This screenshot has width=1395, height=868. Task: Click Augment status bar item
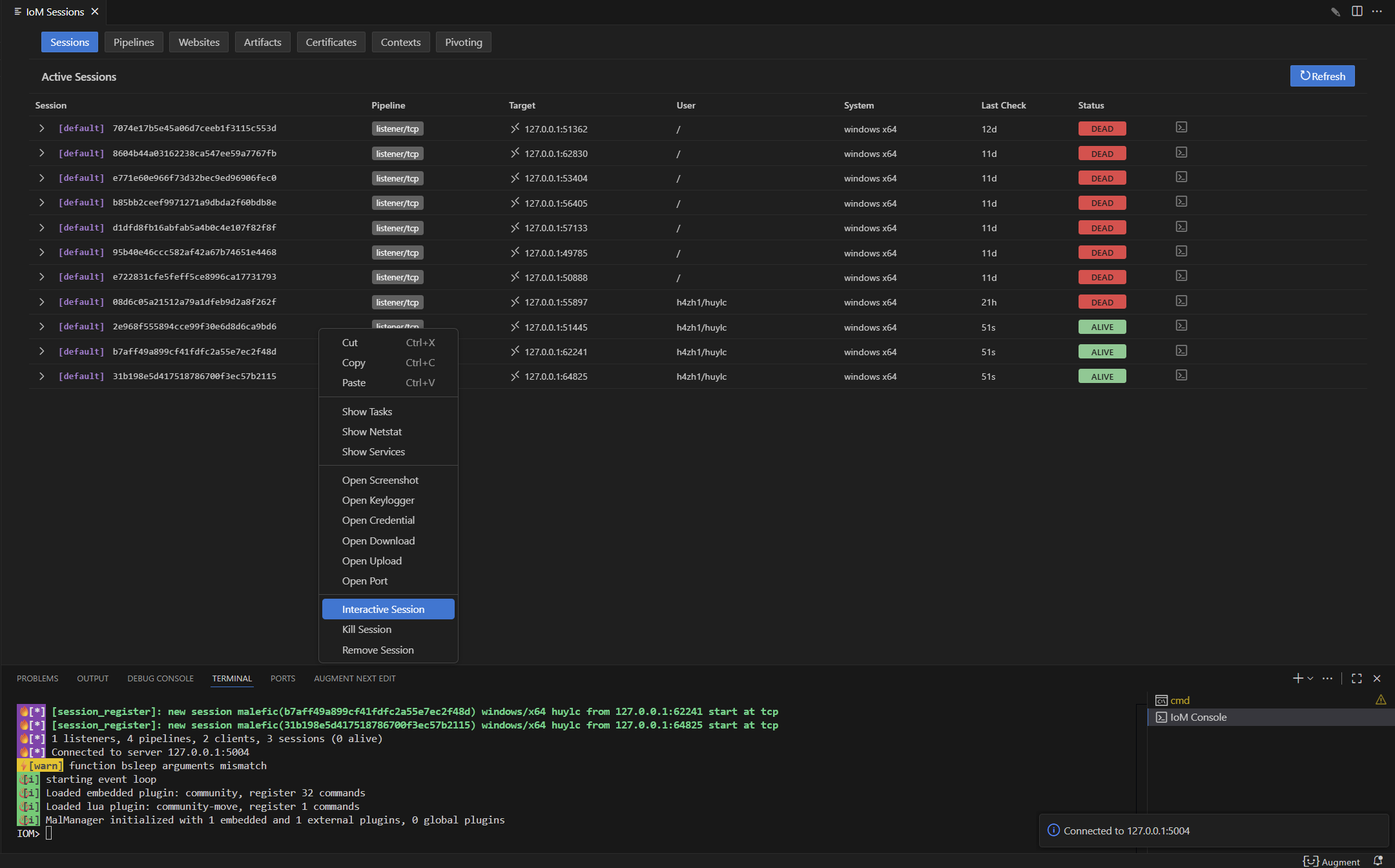(x=1332, y=862)
